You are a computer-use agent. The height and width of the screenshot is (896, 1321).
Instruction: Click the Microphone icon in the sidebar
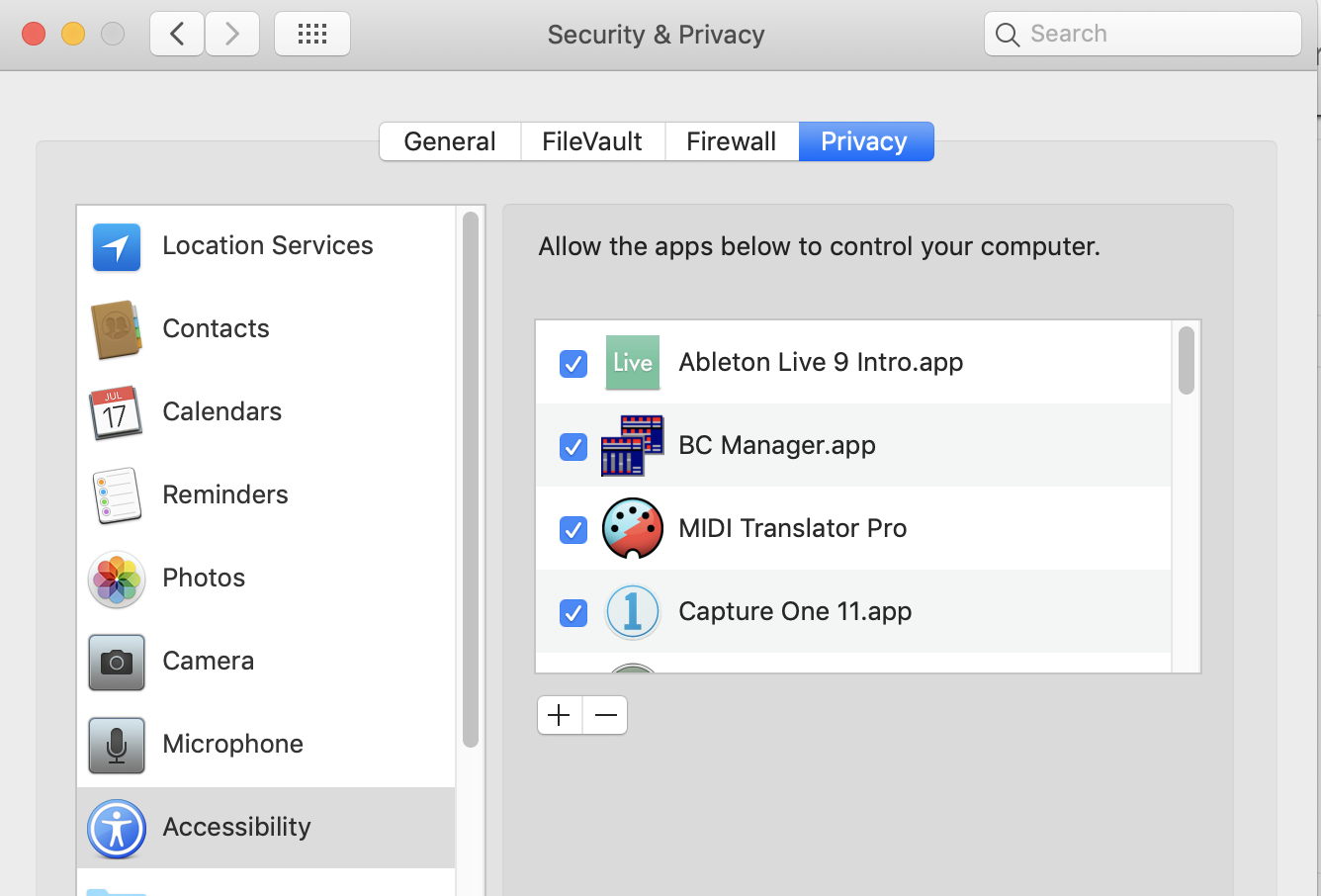click(x=117, y=745)
